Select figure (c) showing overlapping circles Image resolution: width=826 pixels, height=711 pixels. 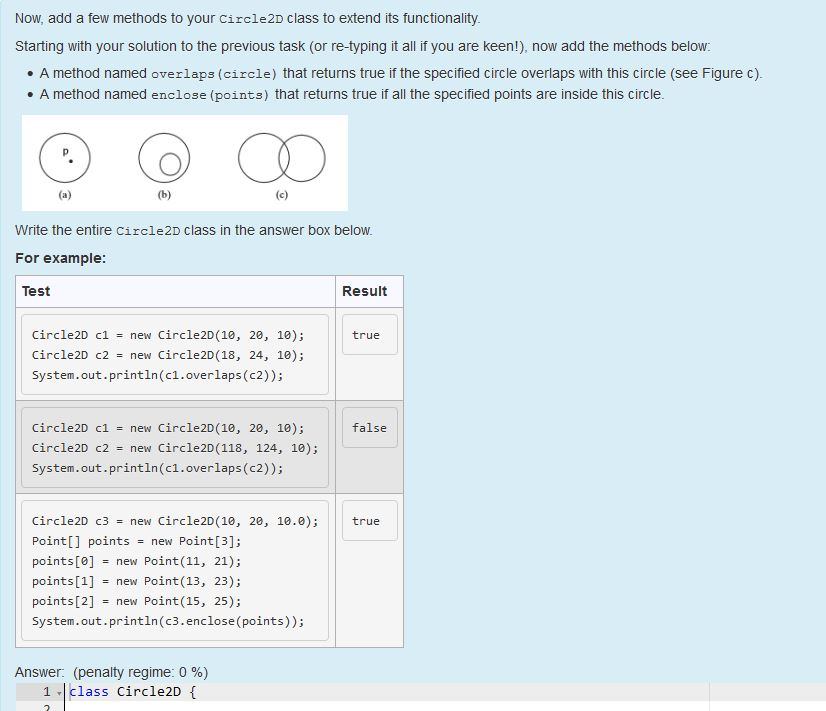click(283, 157)
